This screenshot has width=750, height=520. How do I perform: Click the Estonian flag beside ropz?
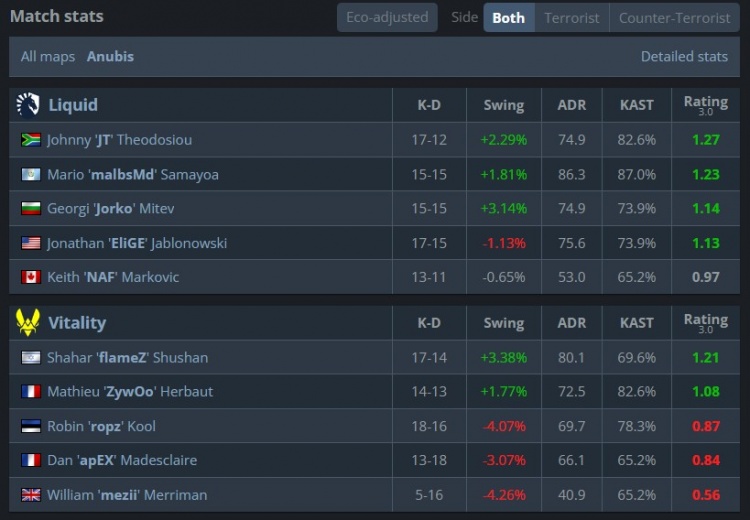pos(31,426)
